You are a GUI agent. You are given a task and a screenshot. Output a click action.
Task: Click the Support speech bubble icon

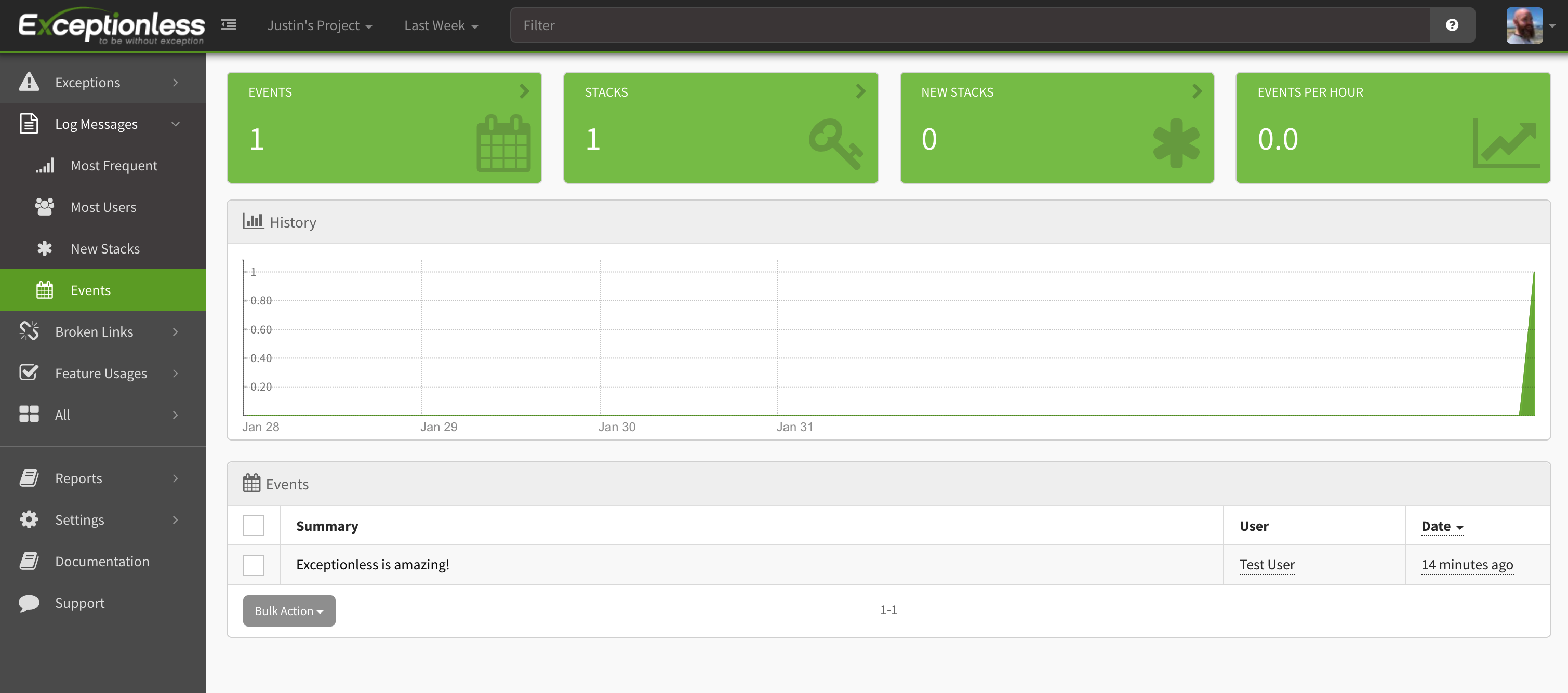[29, 602]
